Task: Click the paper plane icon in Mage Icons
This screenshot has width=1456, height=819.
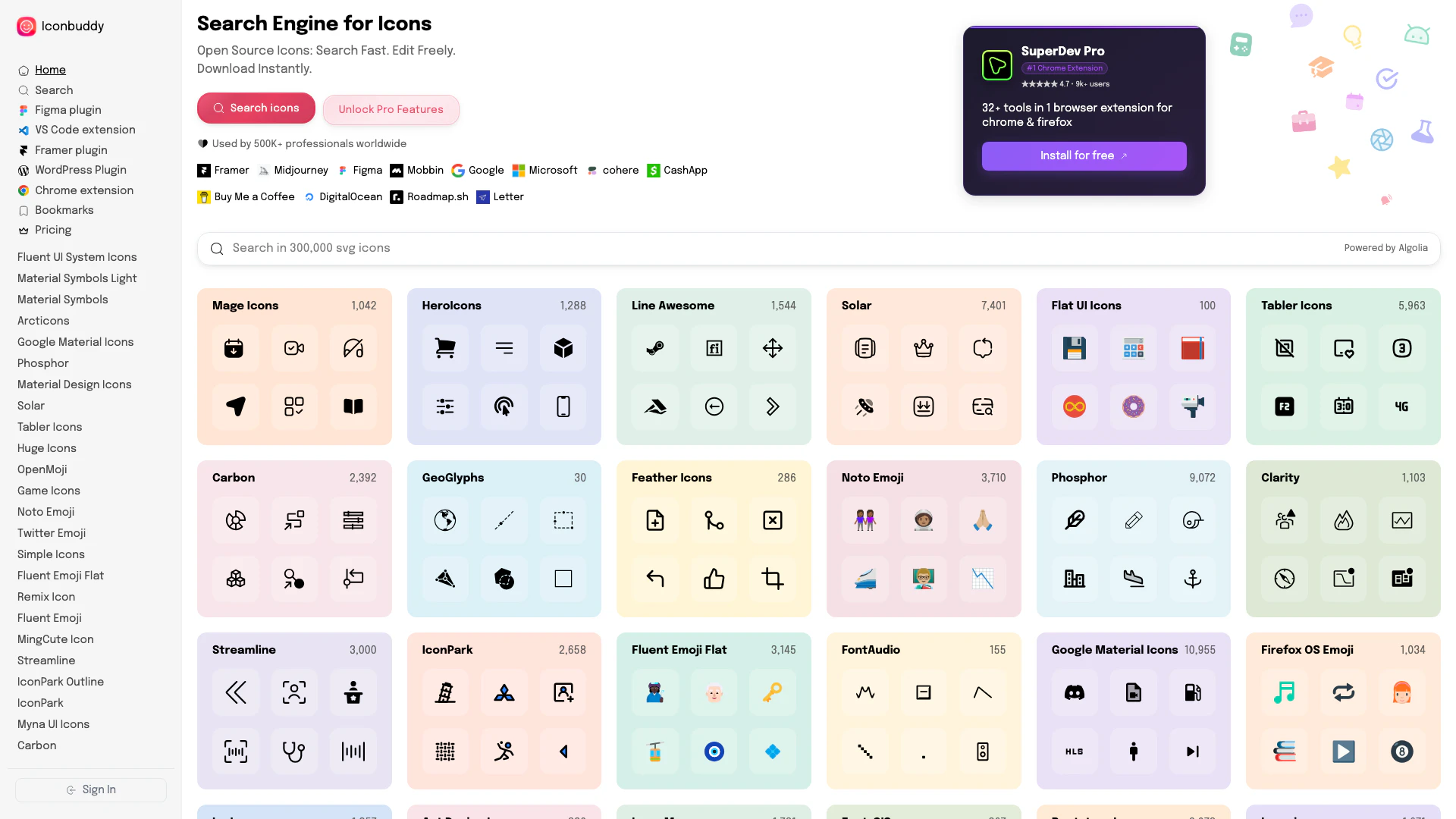Action: click(235, 406)
